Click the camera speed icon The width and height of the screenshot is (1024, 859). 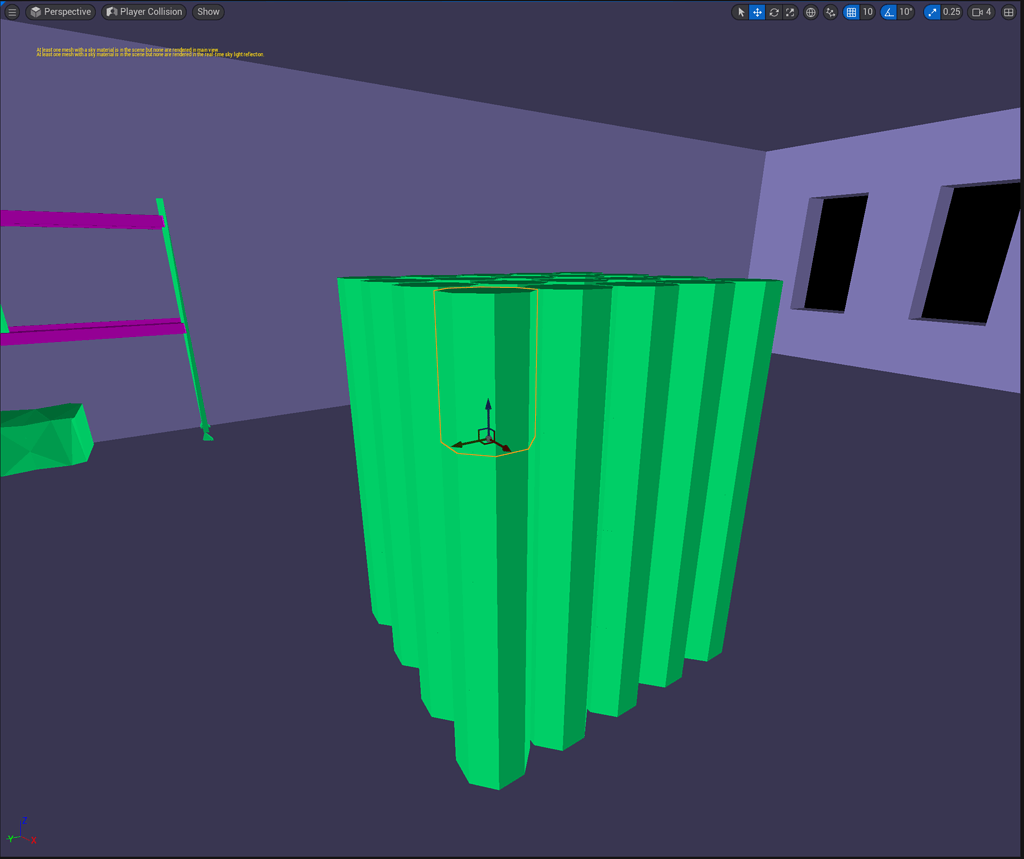977,12
